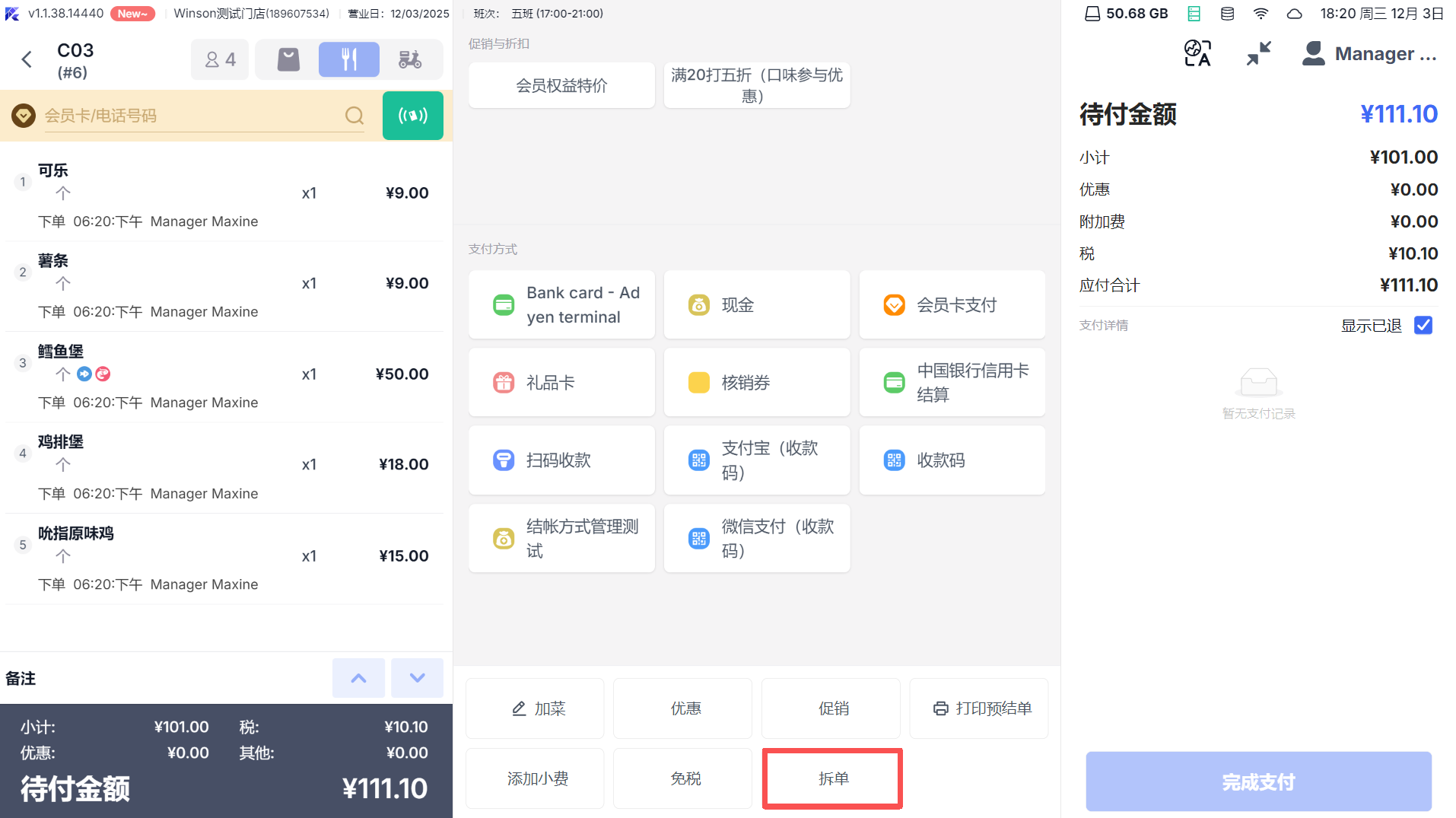Select the dine-in fork and knife mode
Image resolution: width=1456 pixels, height=818 pixels.
pyautogui.click(x=349, y=59)
